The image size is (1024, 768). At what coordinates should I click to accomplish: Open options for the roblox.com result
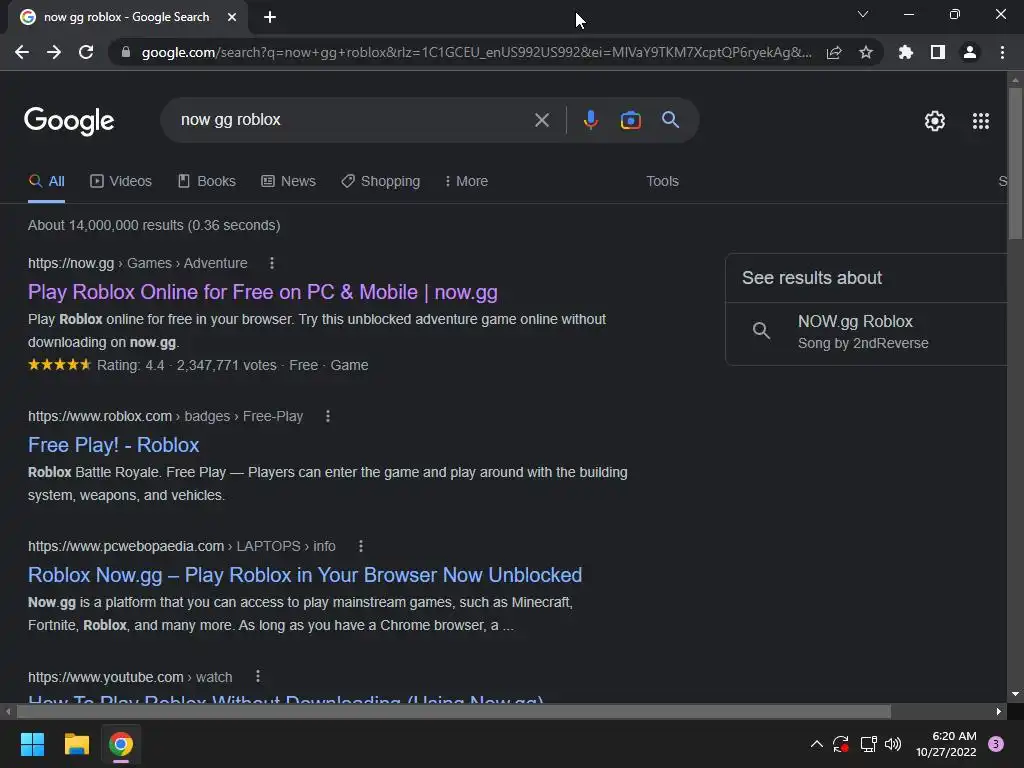[x=328, y=416]
